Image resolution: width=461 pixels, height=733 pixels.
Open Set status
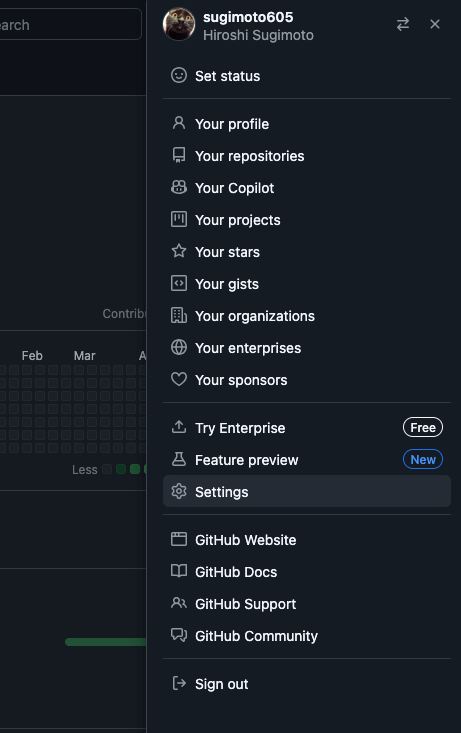(307, 76)
